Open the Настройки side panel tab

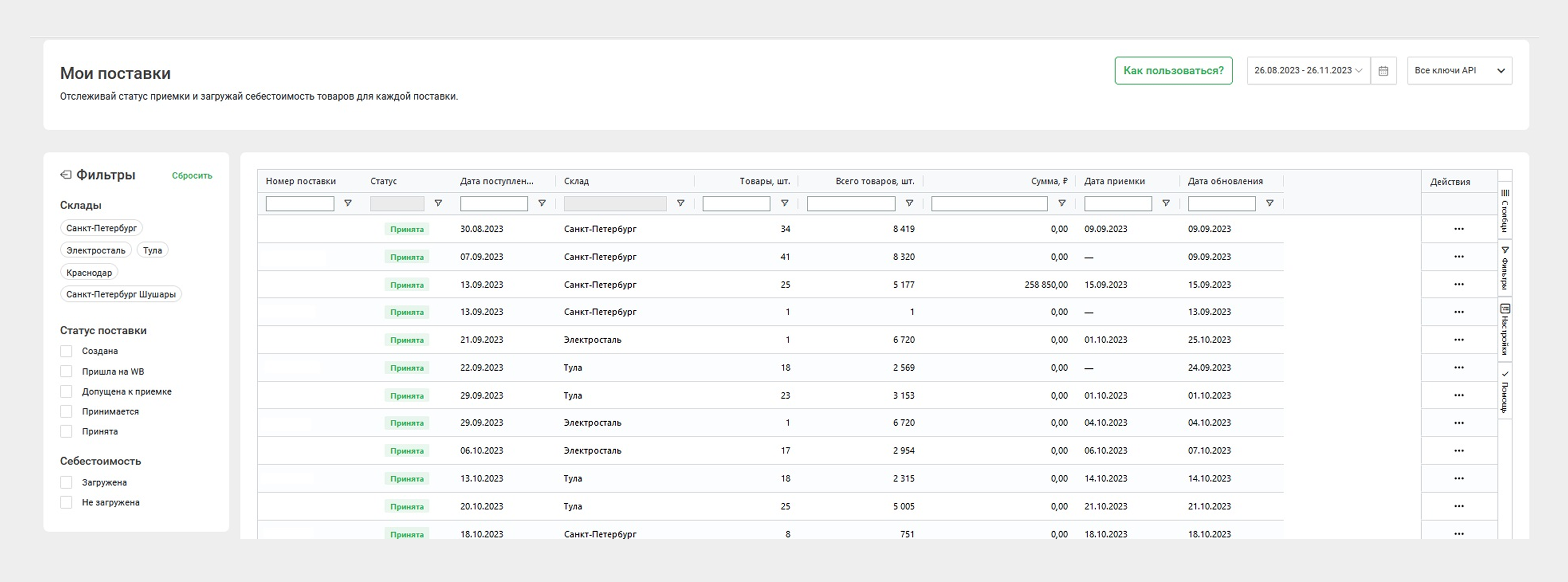[x=1504, y=329]
